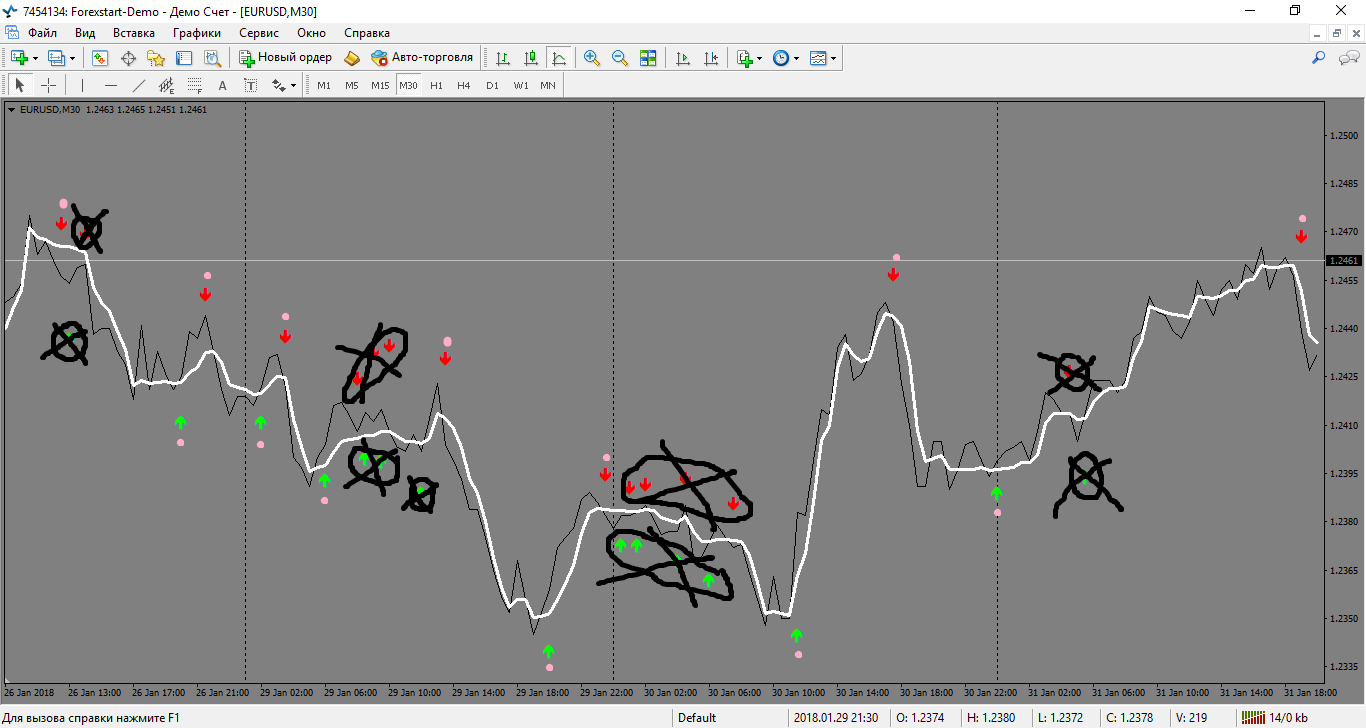
Task: Switch to the H4 timeframe
Action: click(x=464, y=85)
